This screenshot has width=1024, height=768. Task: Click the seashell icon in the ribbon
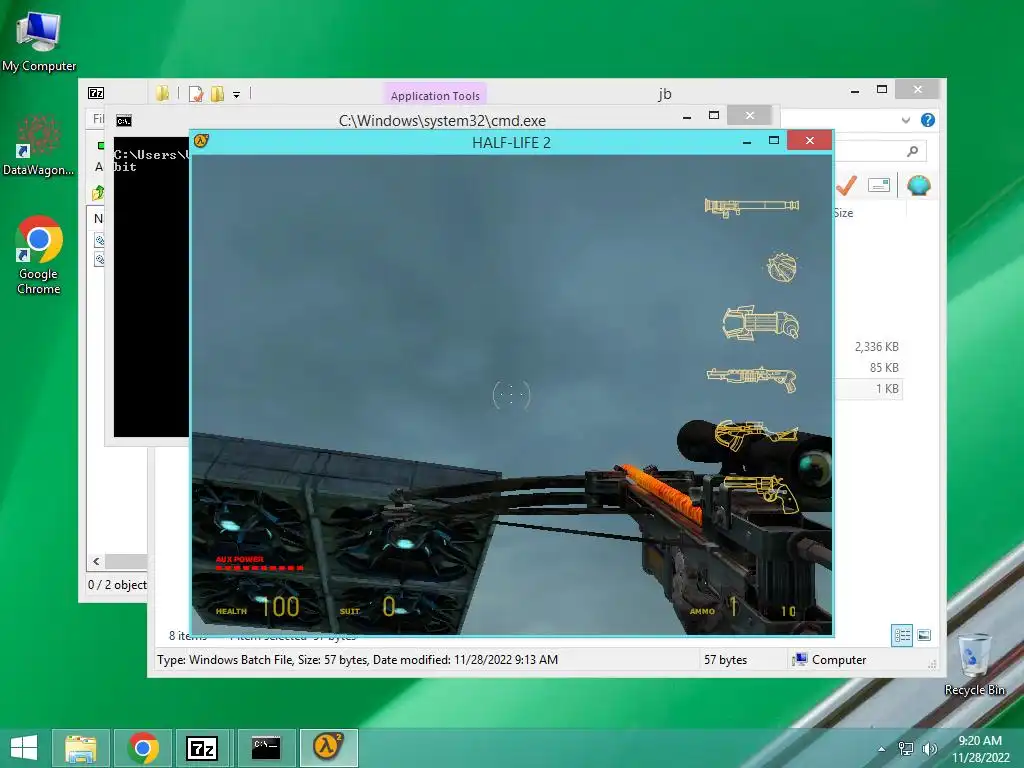919,185
